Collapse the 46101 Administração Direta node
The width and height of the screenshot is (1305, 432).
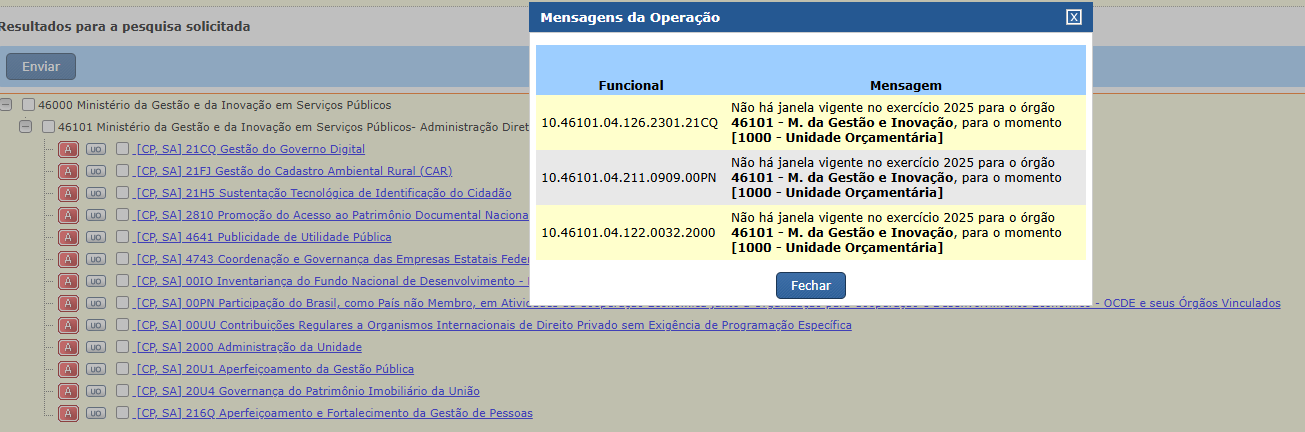coord(26,126)
